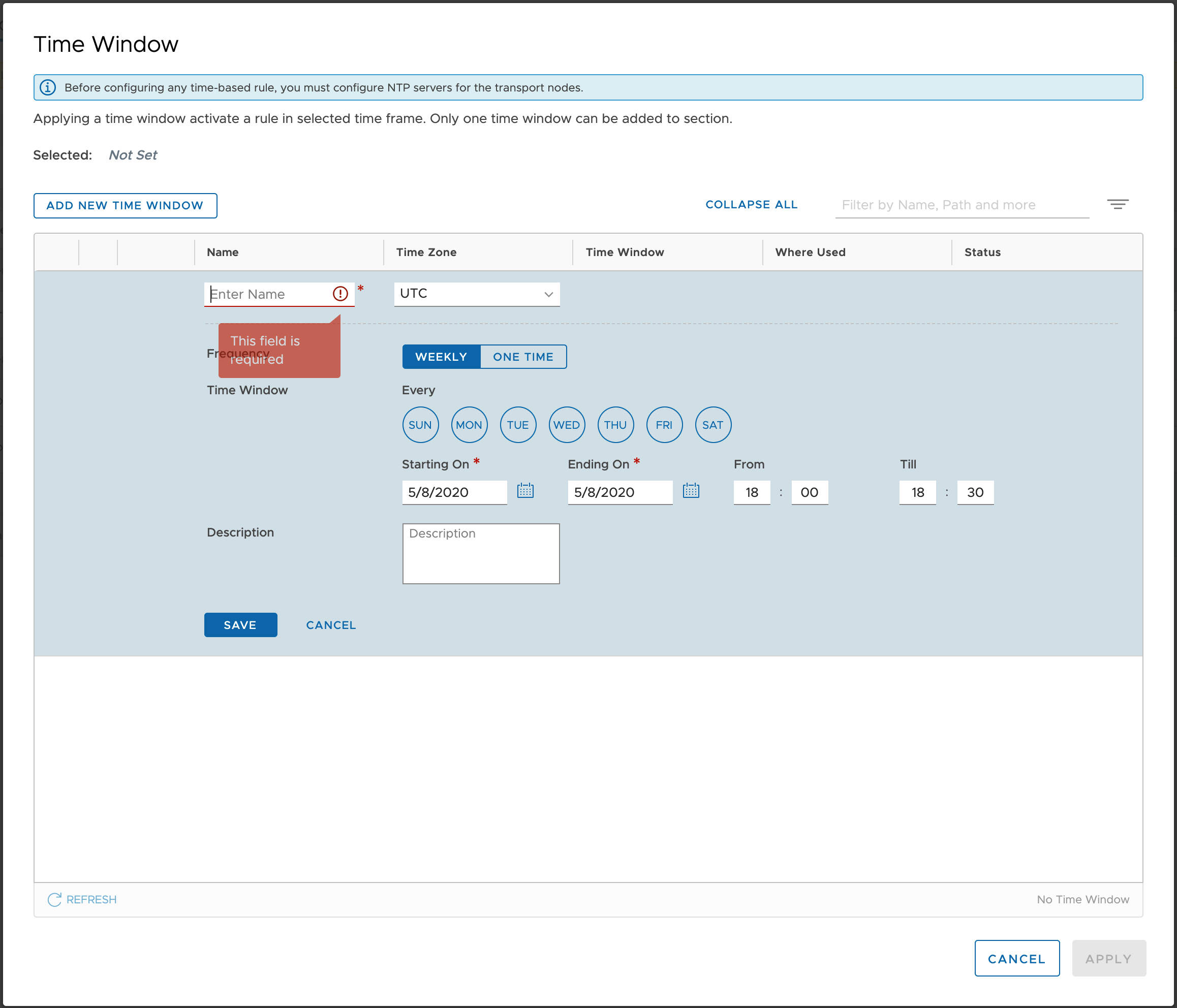Click the red error icon in the Name field

pos(339,294)
